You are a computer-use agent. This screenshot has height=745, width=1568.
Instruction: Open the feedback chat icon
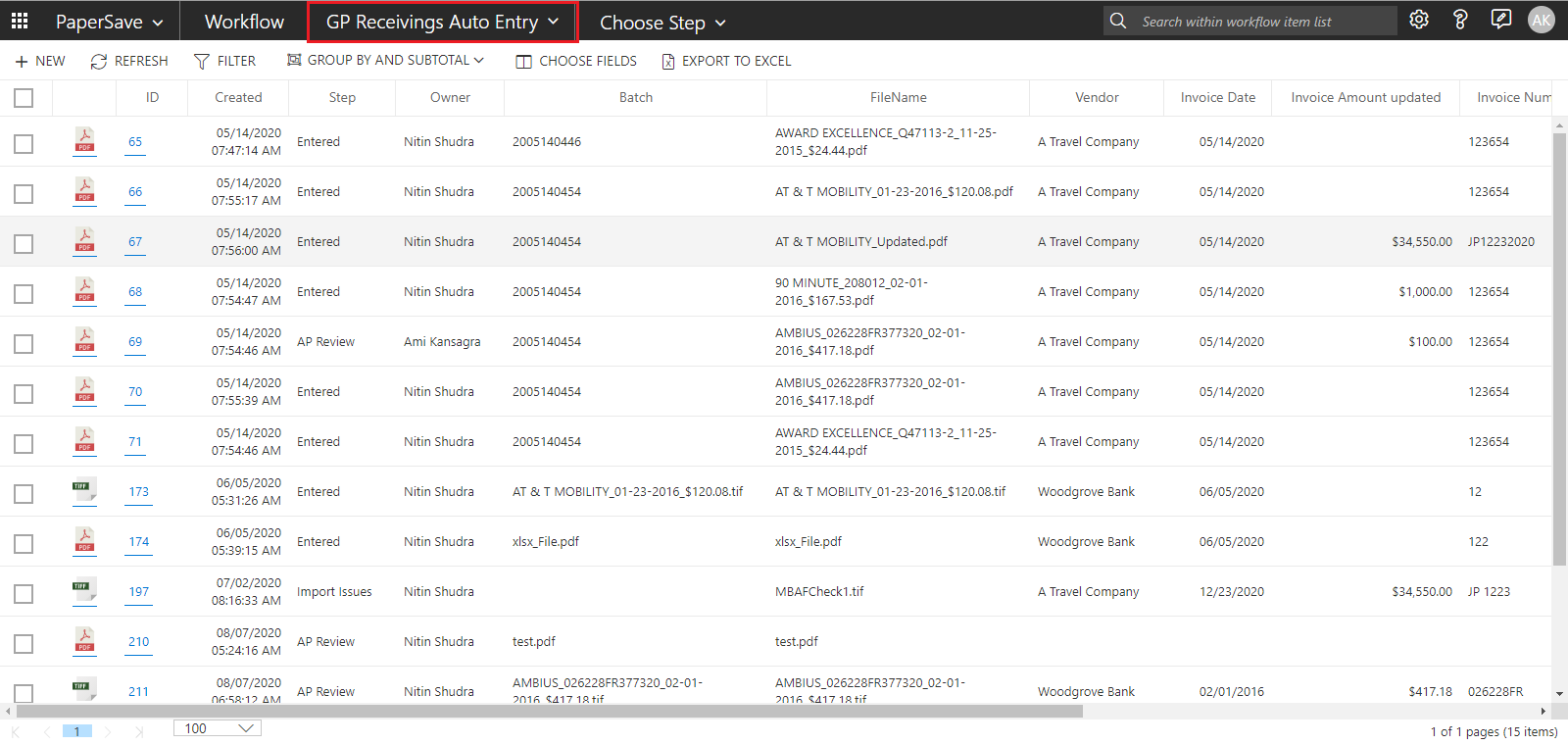(x=1500, y=20)
